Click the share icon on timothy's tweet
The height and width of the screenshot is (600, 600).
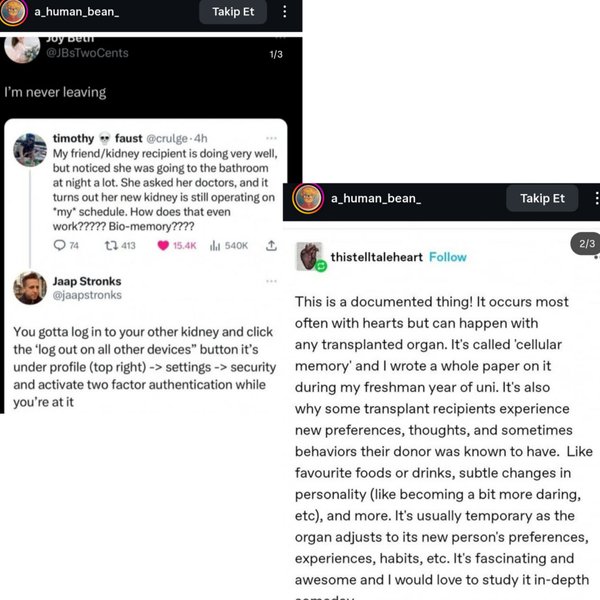coord(271,245)
